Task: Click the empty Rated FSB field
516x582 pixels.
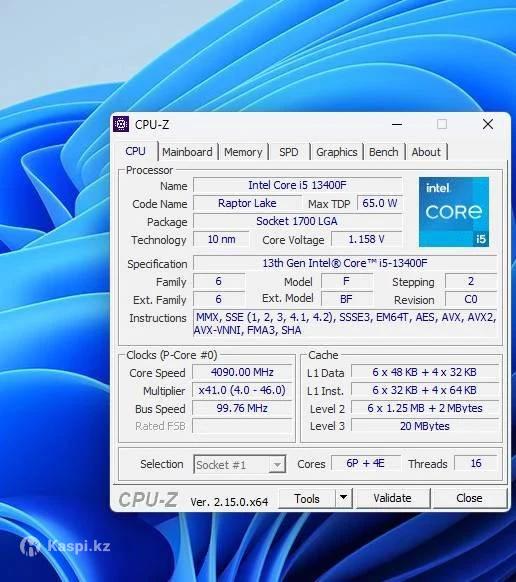Action: pos(242,426)
